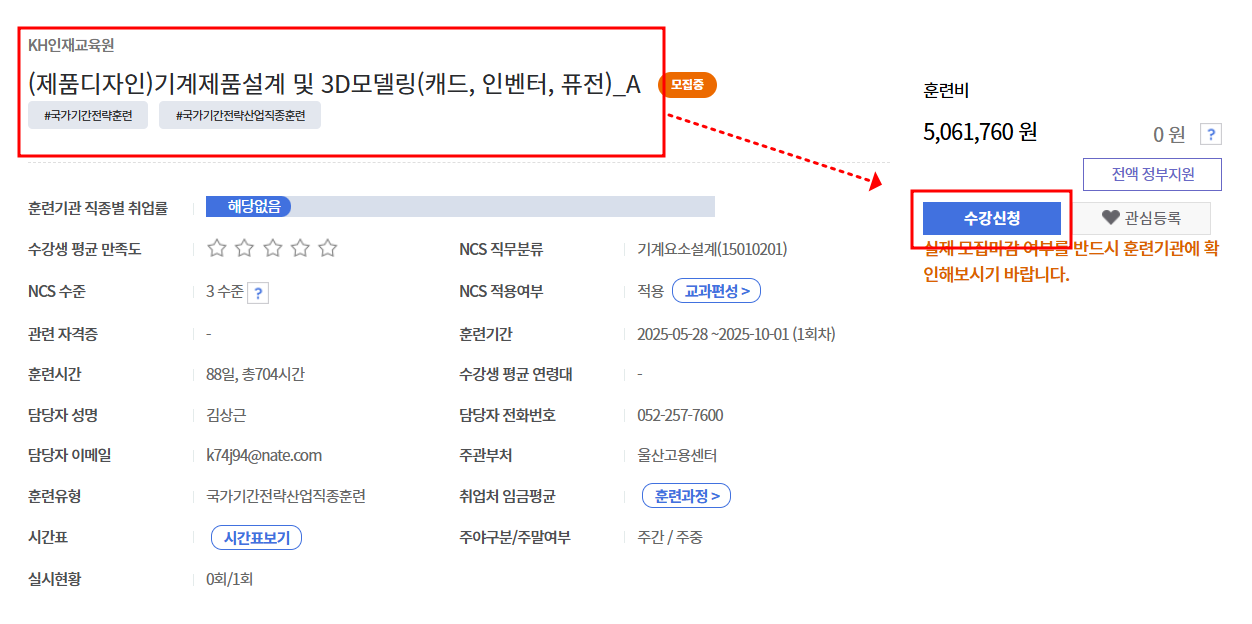Click second satisfaction star
The height and width of the screenshot is (624, 1252).
(244, 248)
